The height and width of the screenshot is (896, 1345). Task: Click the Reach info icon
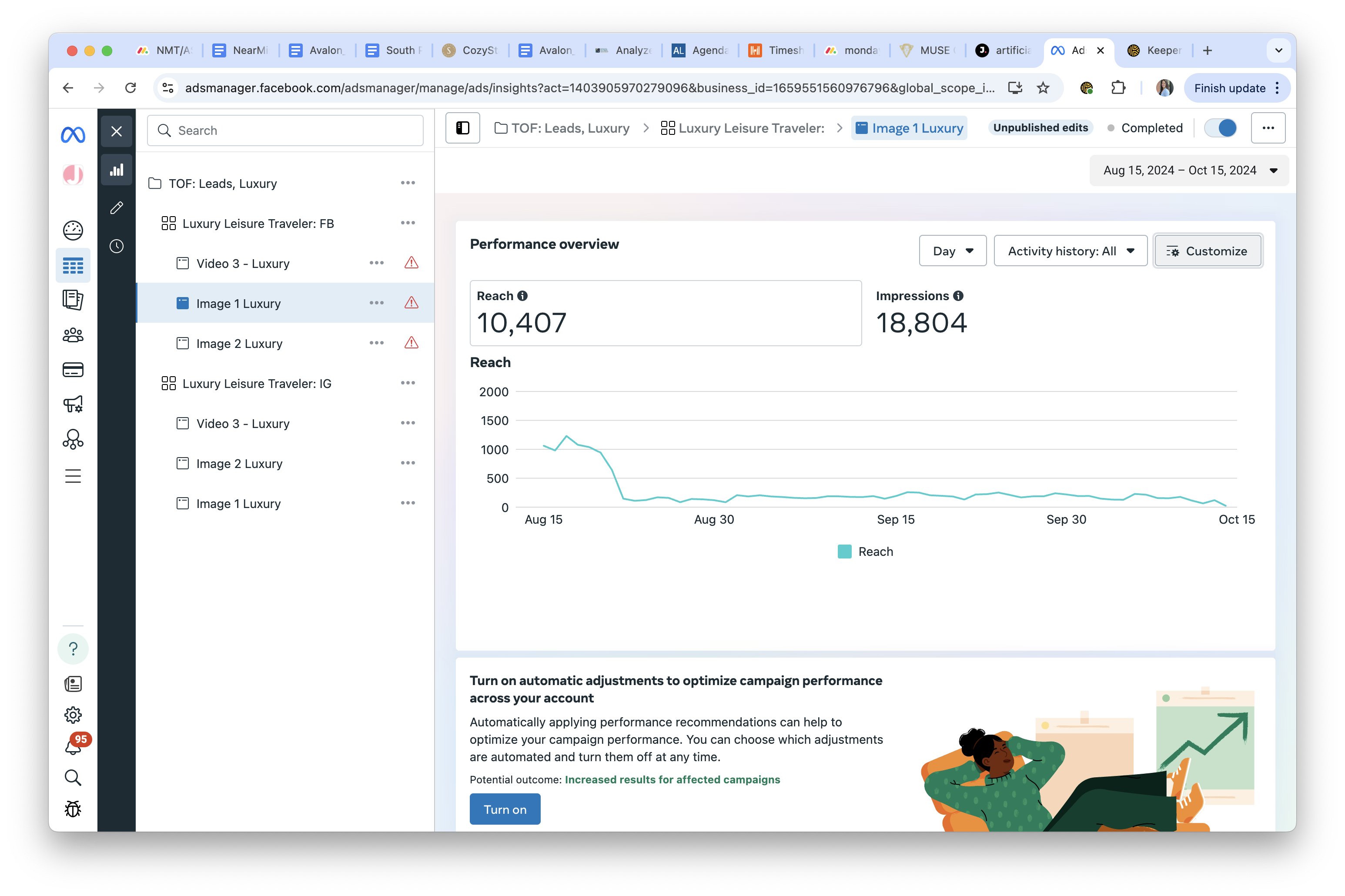pyautogui.click(x=522, y=296)
